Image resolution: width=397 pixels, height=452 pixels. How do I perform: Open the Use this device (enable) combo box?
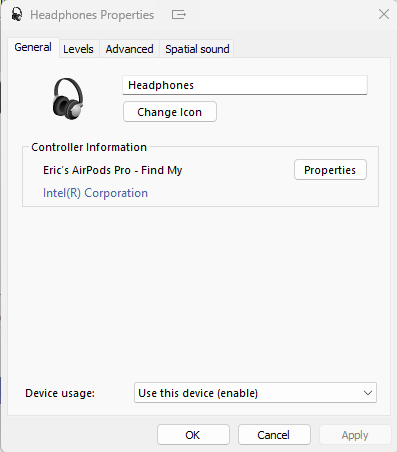click(255, 393)
